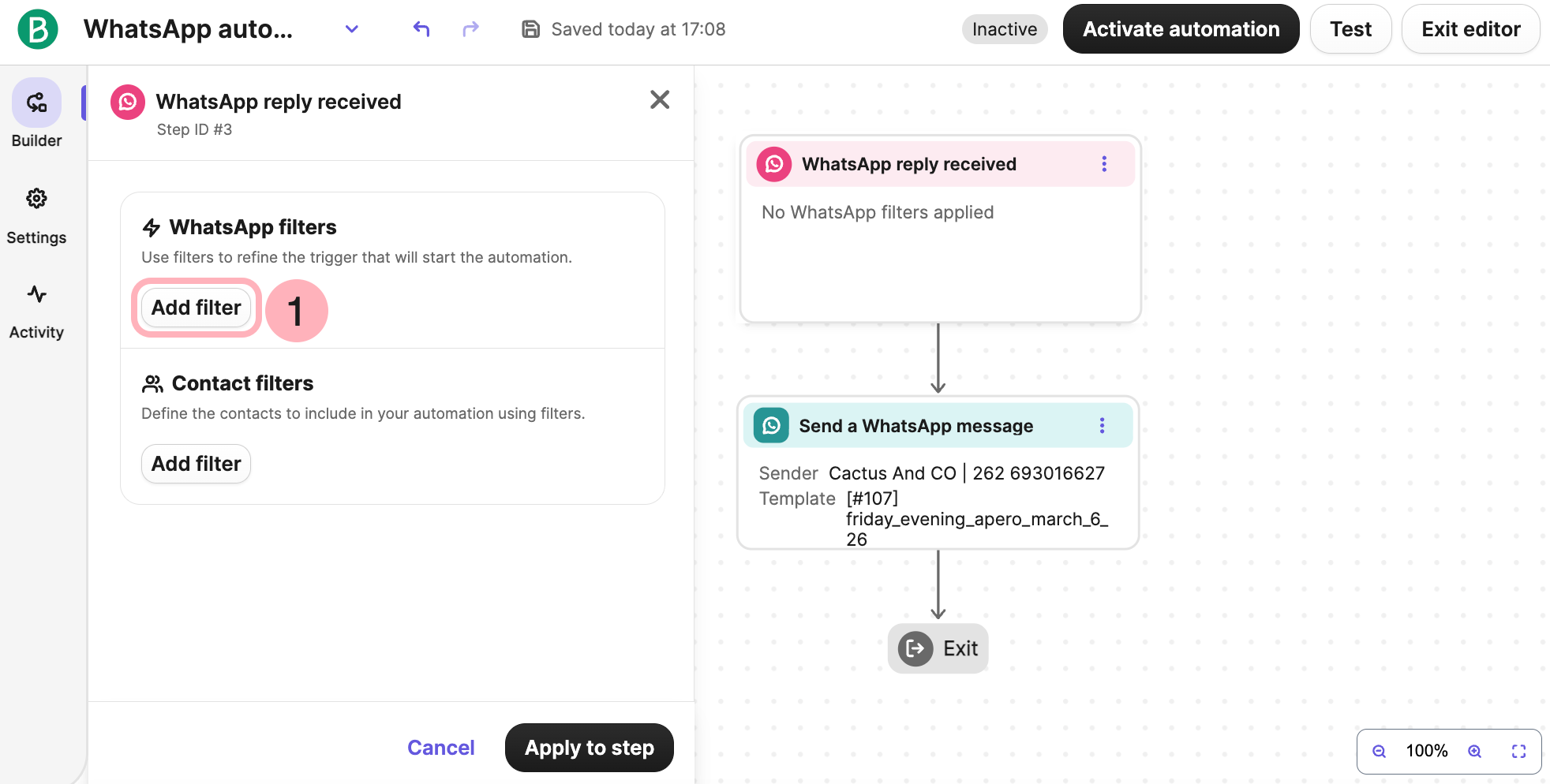The width and height of the screenshot is (1550, 784).
Task: Cancel the step configuration changes
Action: click(440, 748)
